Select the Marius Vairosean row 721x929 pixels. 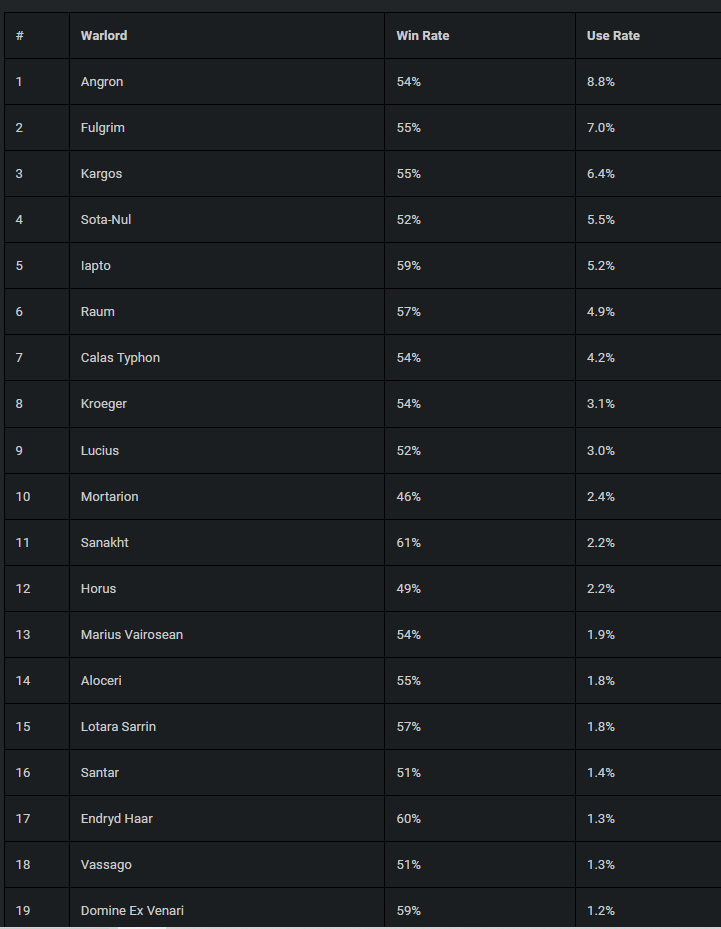click(x=363, y=635)
